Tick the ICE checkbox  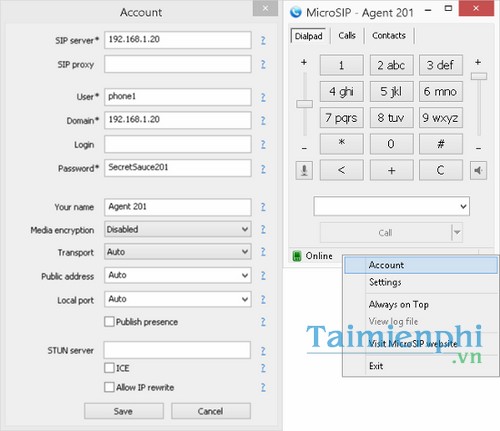pyautogui.click(x=109, y=368)
